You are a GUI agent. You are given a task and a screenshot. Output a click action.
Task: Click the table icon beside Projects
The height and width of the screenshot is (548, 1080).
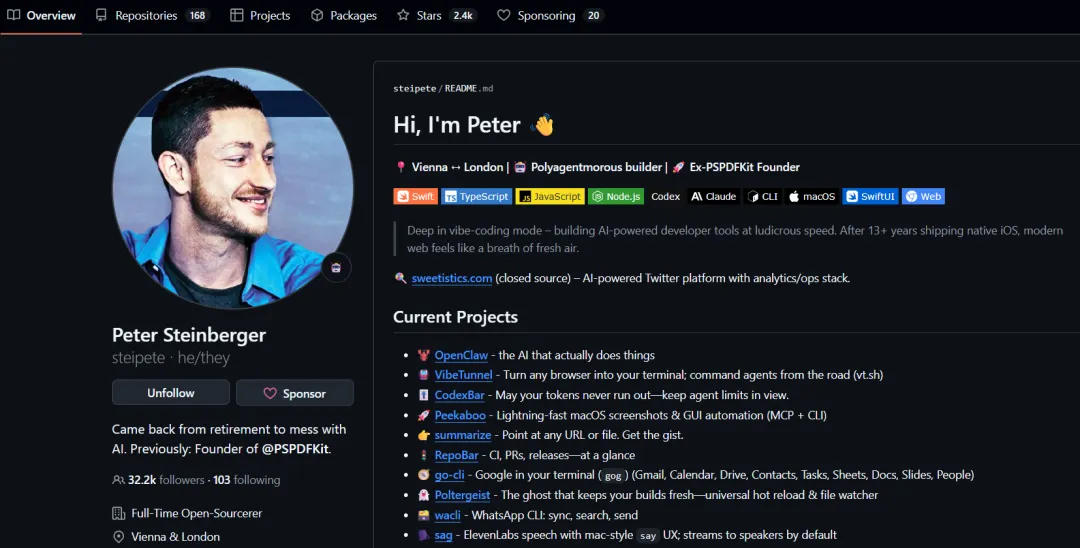click(x=236, y=15)
